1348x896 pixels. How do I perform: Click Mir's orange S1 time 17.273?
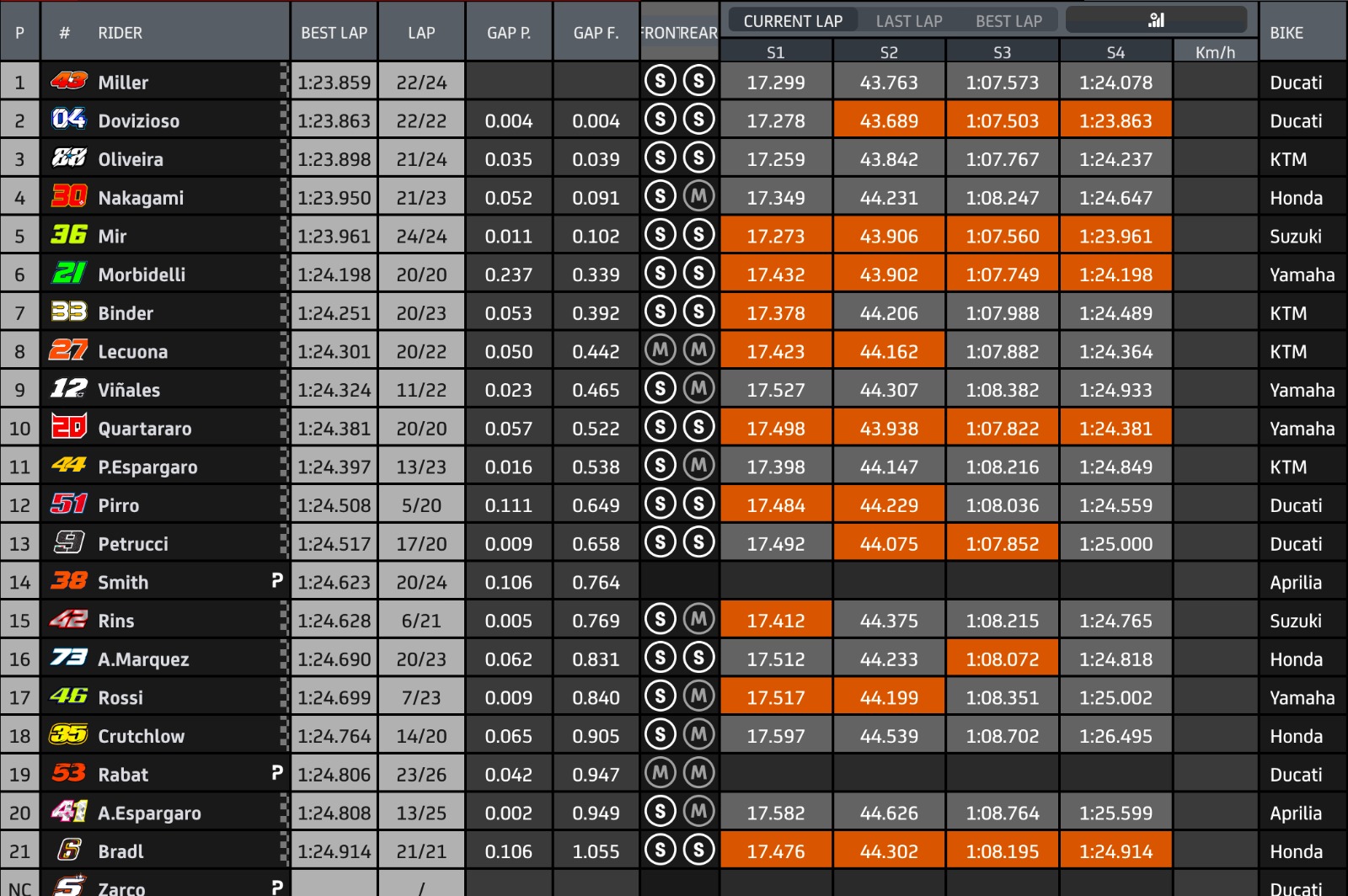point(776,236)
